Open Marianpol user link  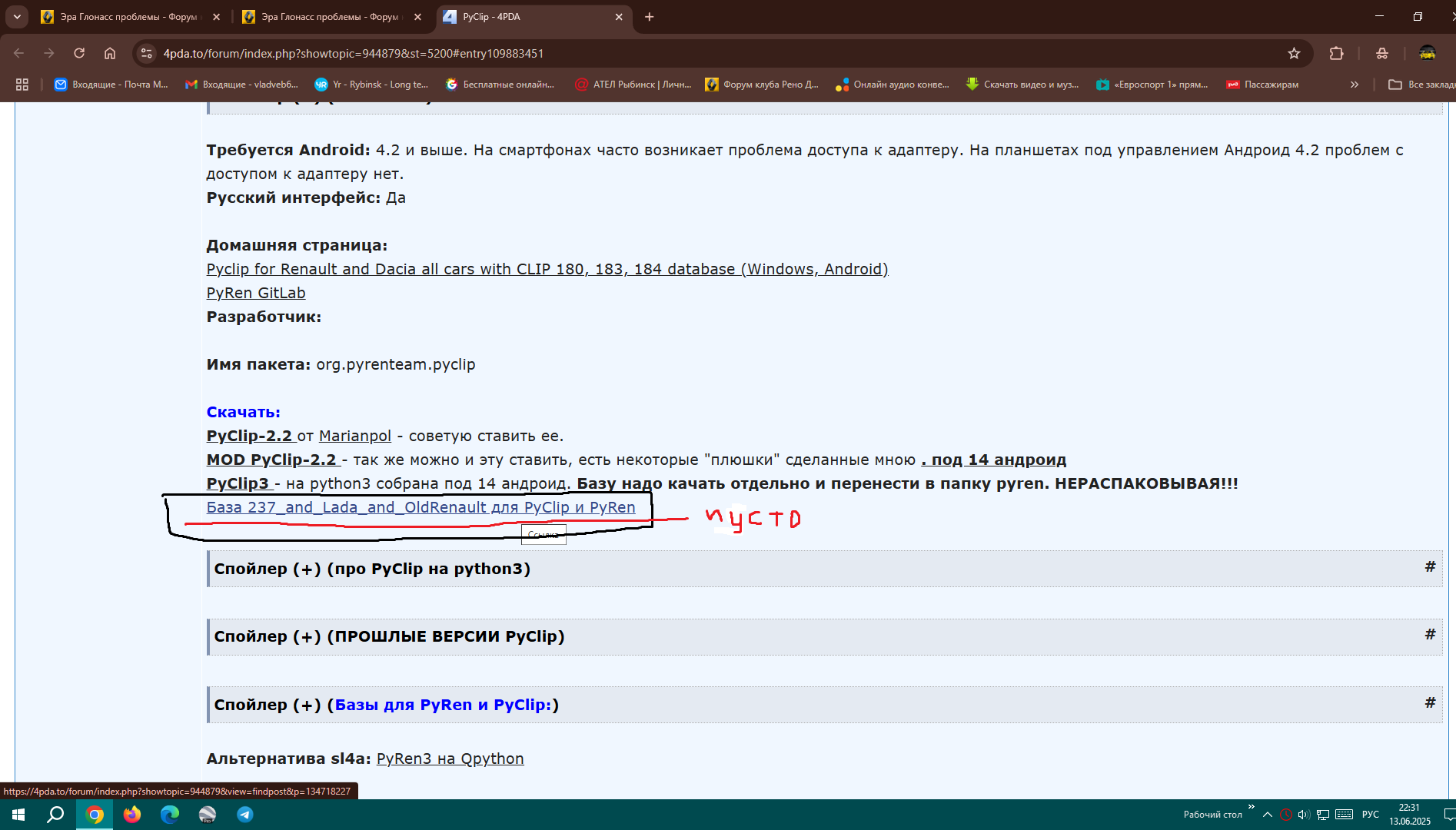pos(355,436)
